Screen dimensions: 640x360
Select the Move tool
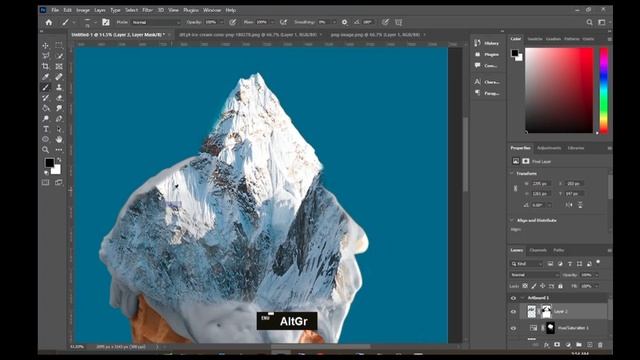[x=45, y=45]
